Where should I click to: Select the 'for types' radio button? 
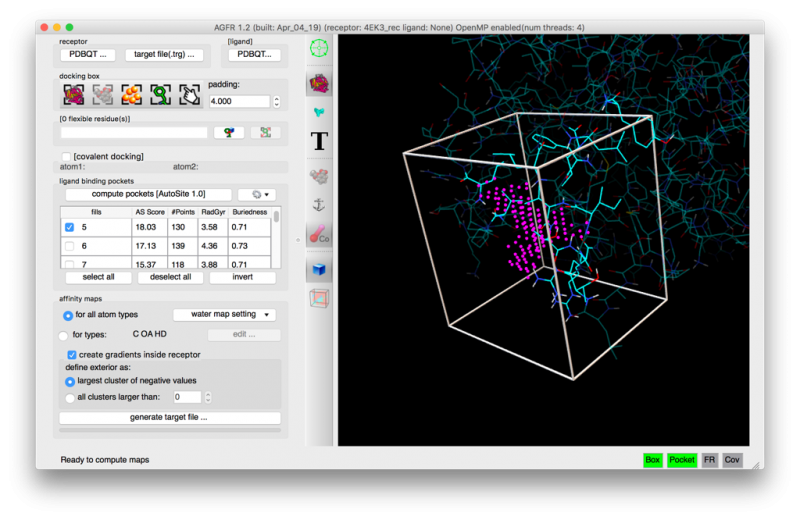pos(64,335)
